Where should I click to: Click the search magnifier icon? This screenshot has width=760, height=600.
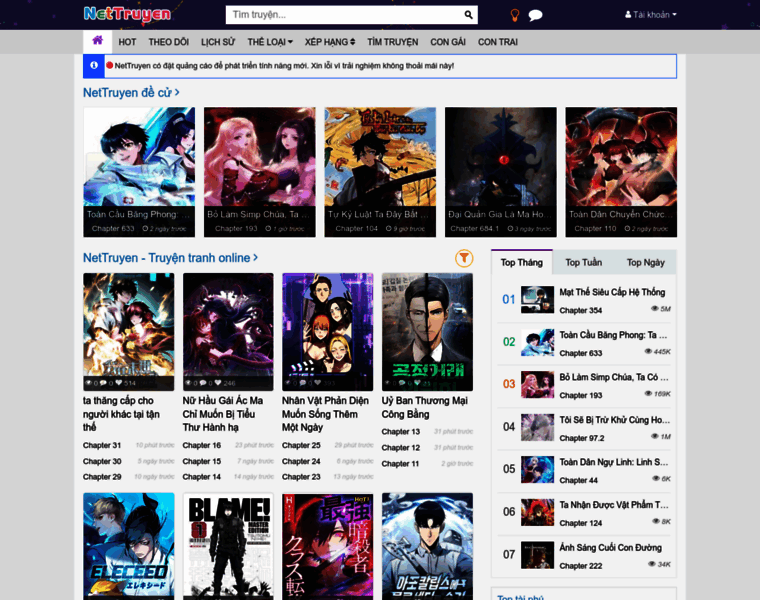[468, 15]
